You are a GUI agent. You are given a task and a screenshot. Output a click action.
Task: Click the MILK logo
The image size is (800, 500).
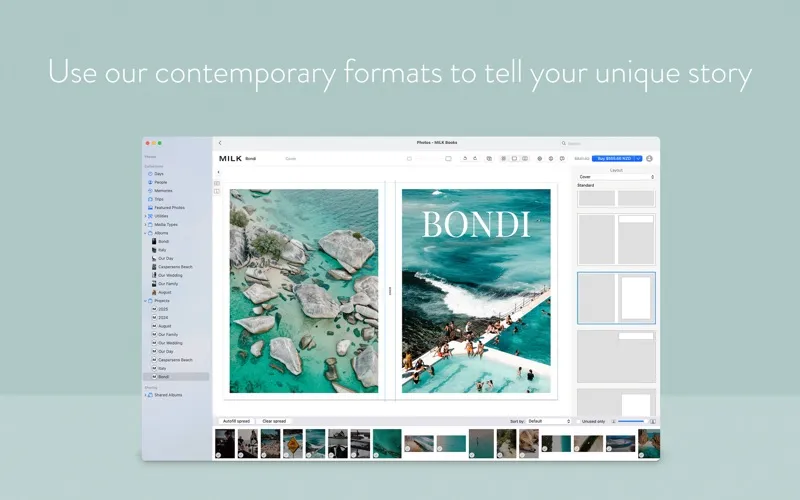coord(231,159)
